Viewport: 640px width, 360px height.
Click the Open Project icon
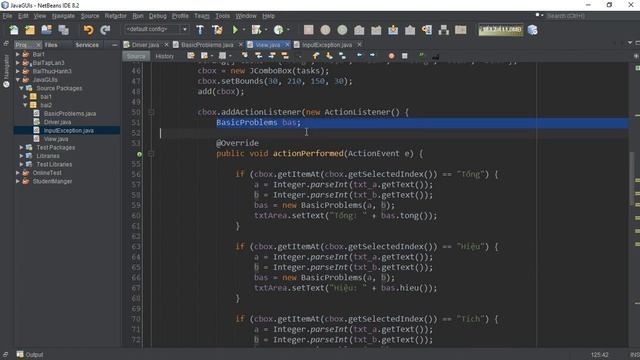(x=47, y=30)
